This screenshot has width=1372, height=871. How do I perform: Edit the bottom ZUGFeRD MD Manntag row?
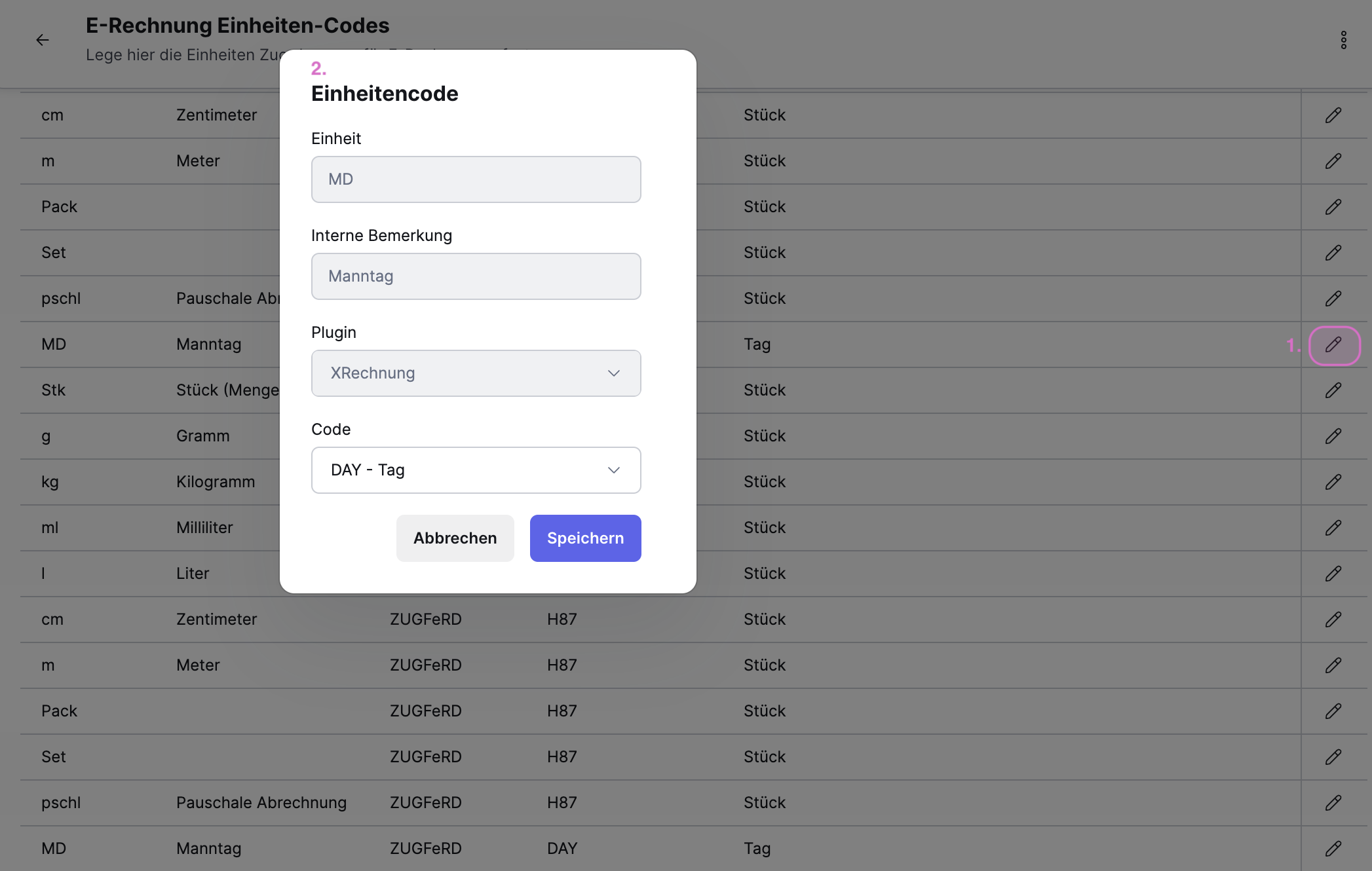[1333, 849]
